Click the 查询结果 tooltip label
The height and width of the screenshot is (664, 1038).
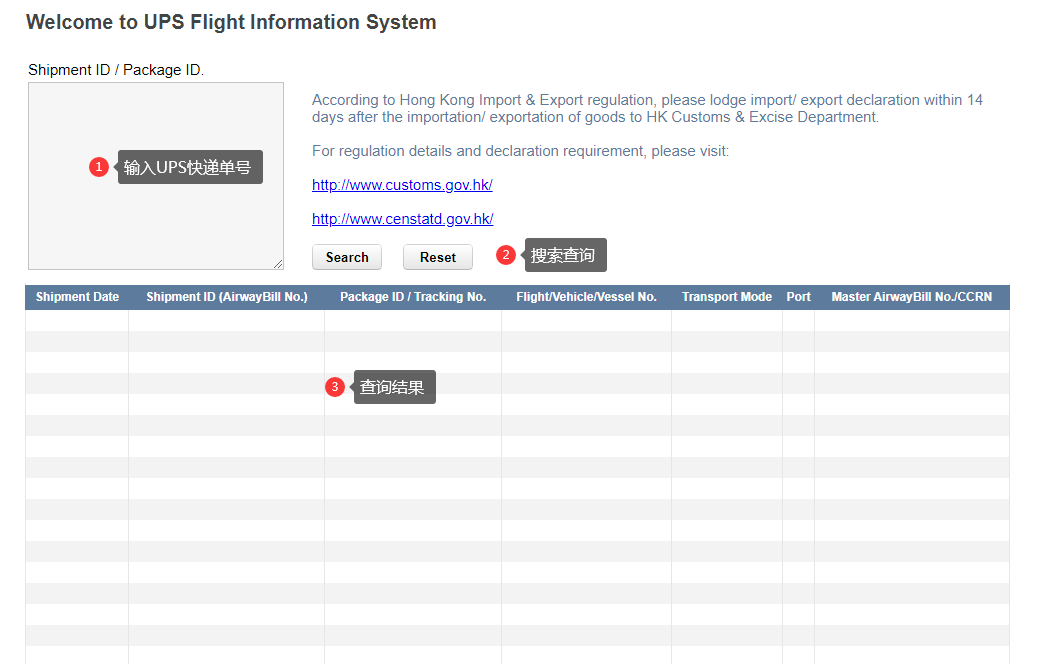click(x=393, y=387)
